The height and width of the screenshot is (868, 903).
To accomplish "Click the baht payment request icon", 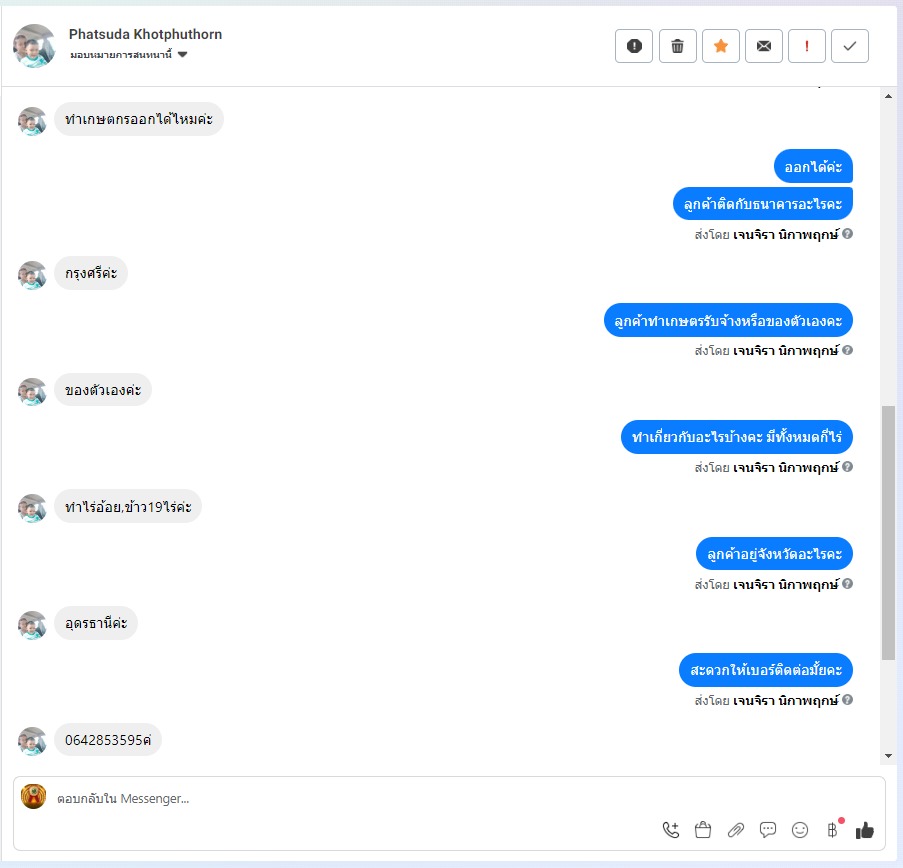I will coord(833,830).
